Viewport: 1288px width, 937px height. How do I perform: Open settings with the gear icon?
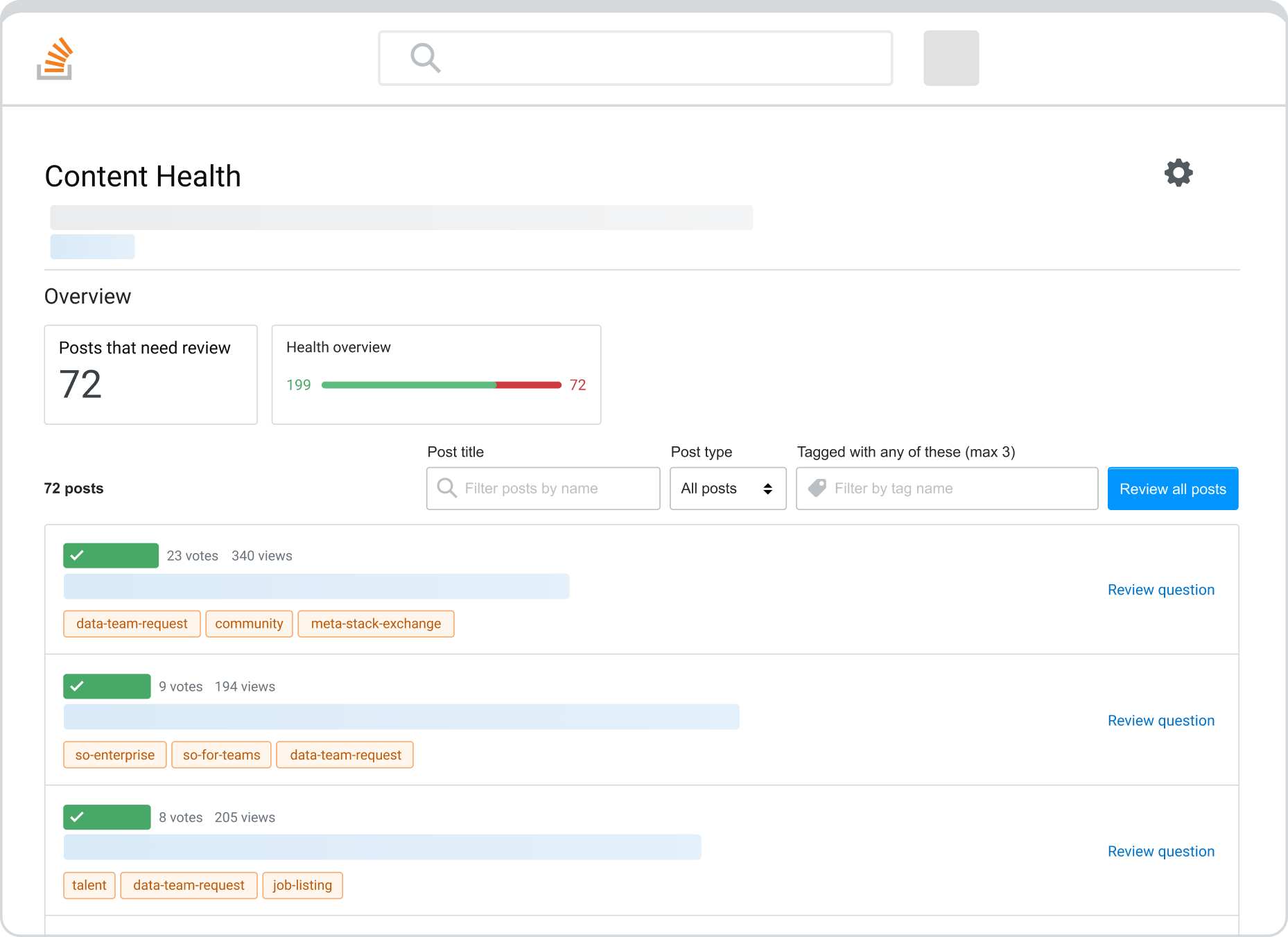pyautogui.click(x=1178, y=173)
